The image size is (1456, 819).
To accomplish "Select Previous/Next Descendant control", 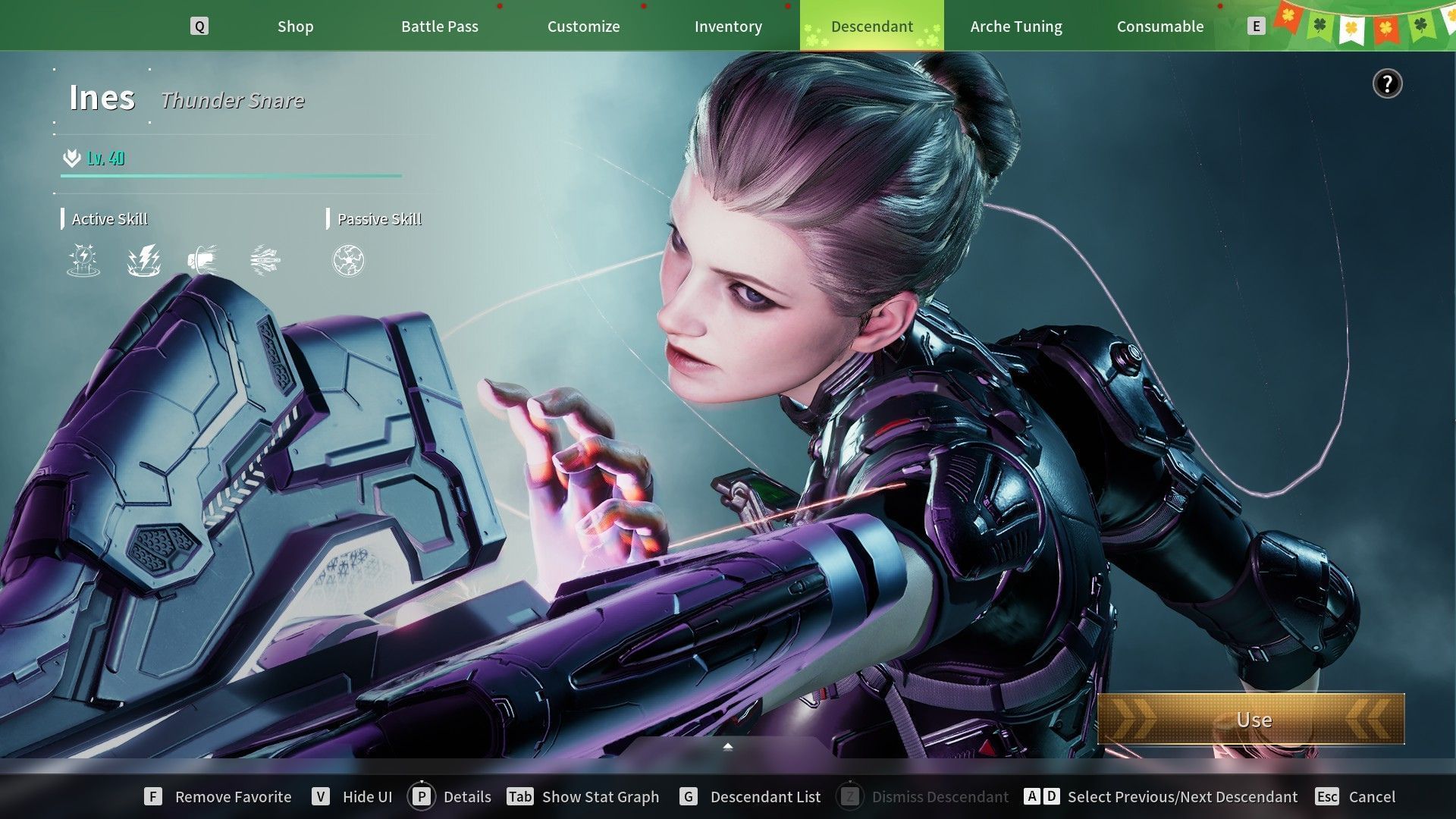I will click(1161, 797).
